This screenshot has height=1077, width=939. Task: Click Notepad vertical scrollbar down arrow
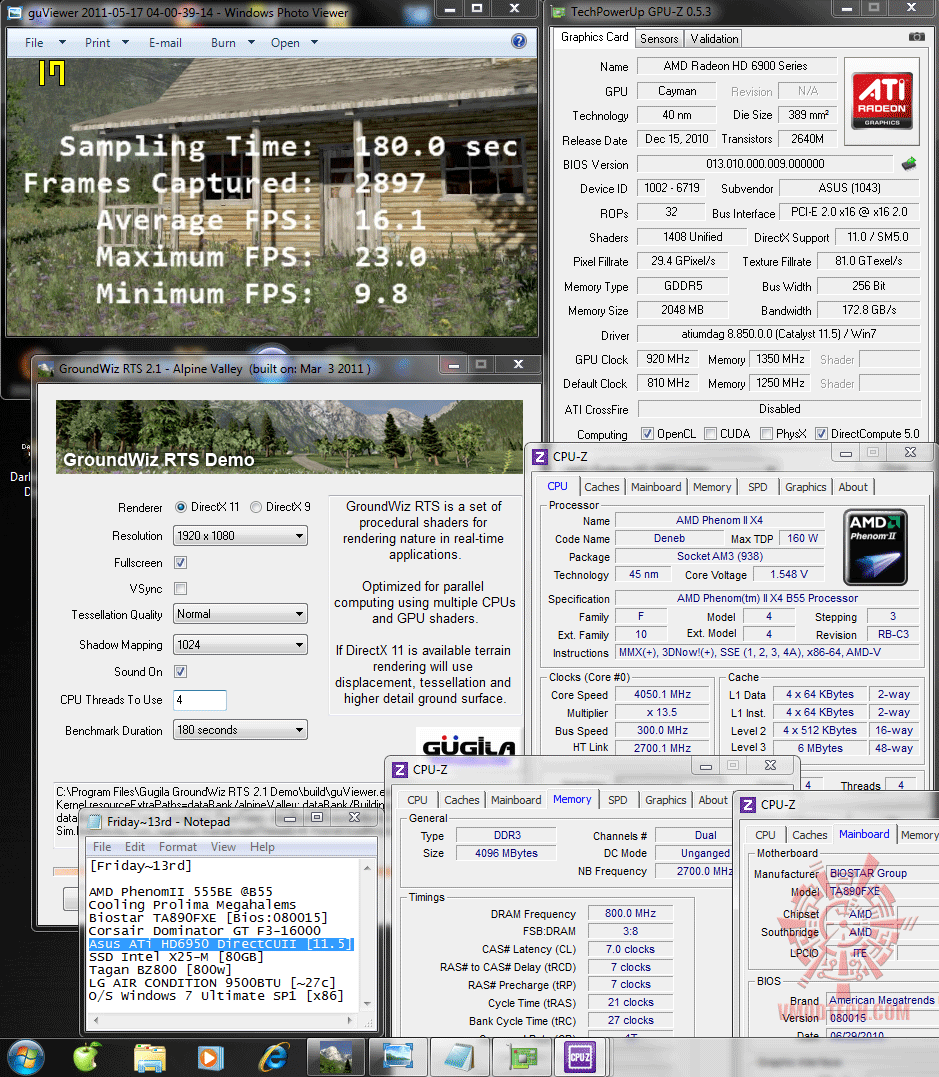tap(367, 1003)
